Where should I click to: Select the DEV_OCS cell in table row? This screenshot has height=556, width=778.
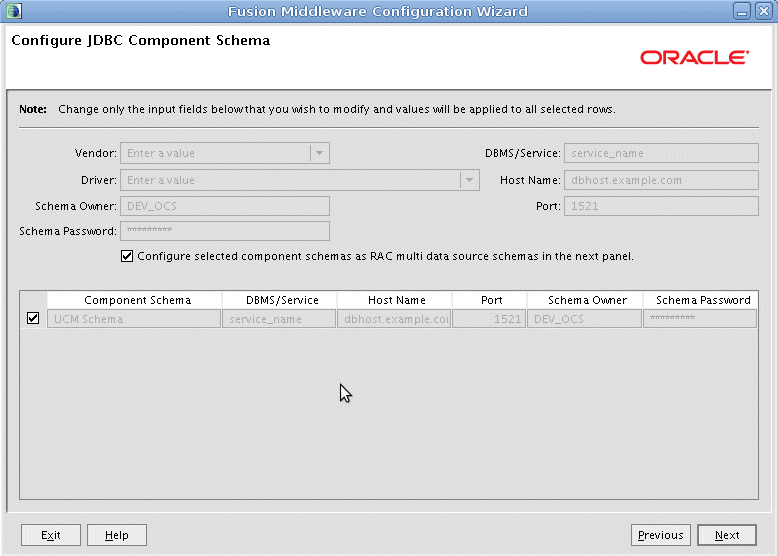pos(584,319)
